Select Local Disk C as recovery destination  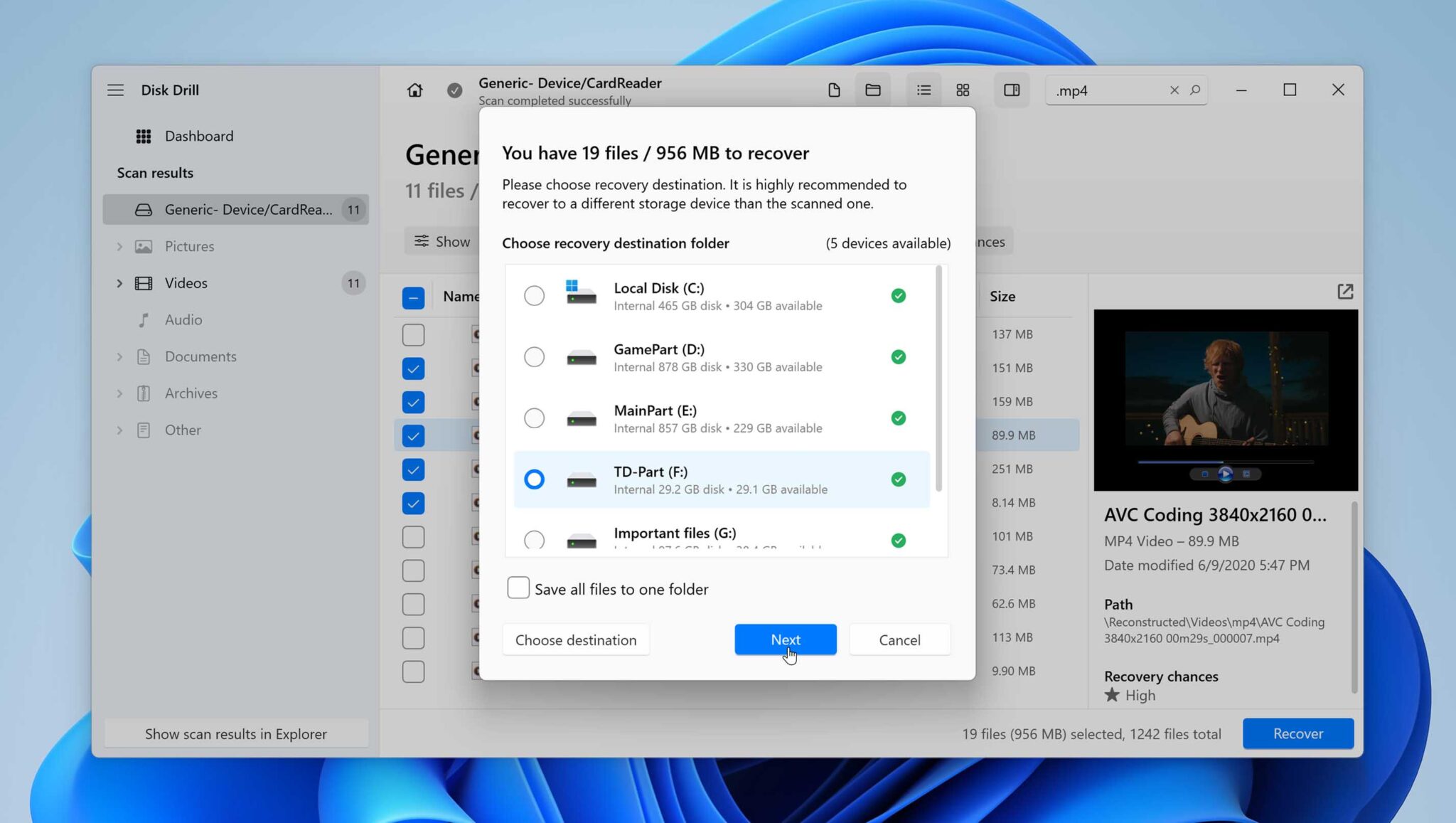tap(534, 295)
